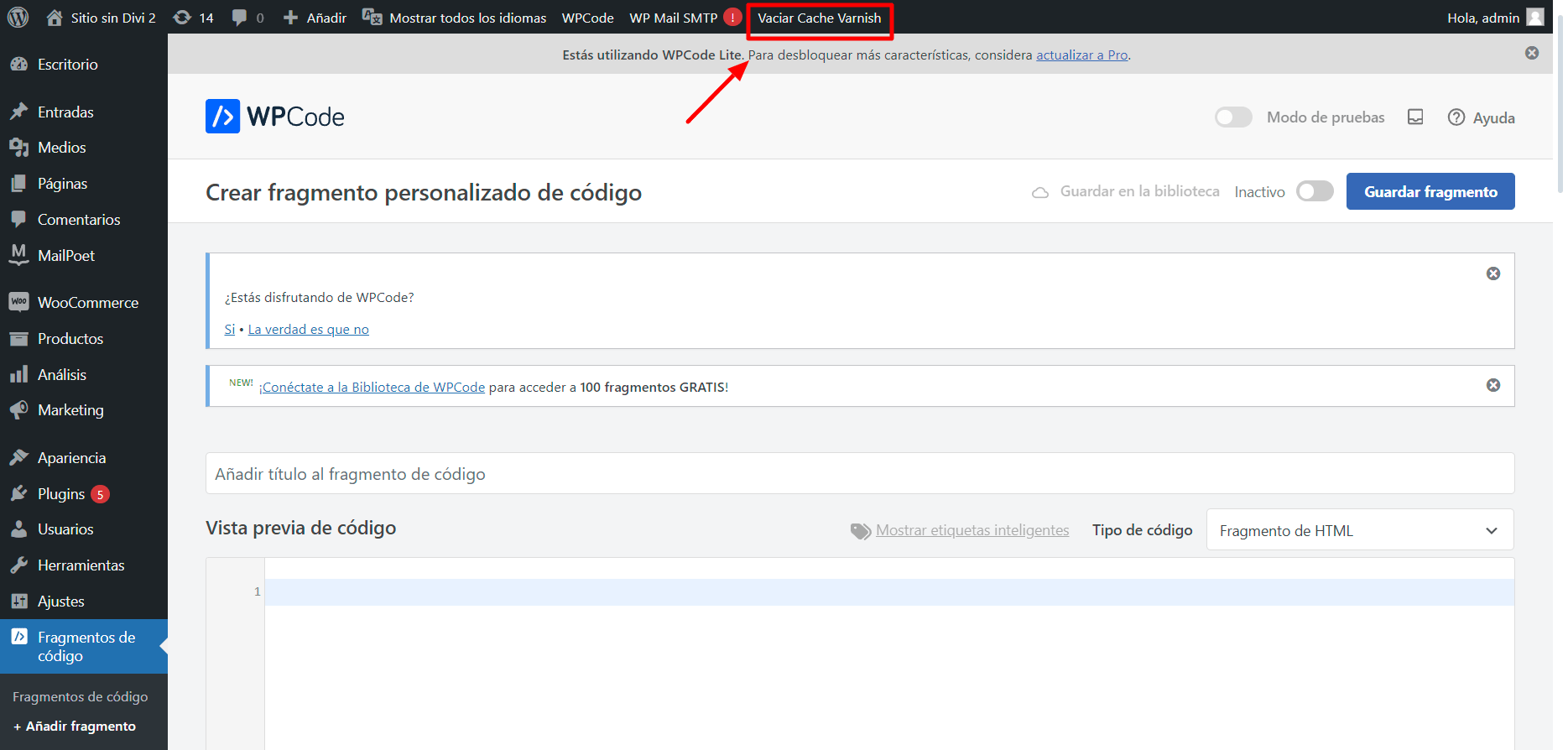This screenshot has height=750, width=1568.
Task: Open the comments bubble icon in the admin bar
Action: click(x=239, y=18)
